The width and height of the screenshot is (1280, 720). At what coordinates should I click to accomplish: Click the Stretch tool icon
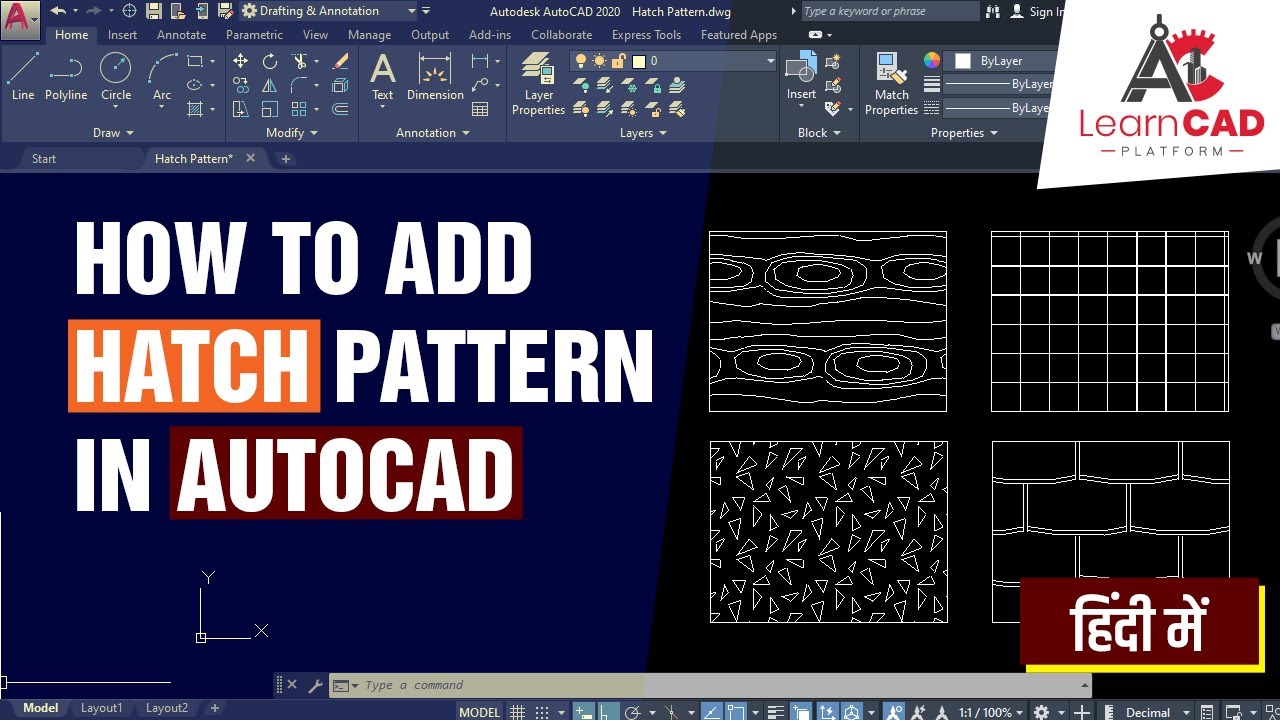tap(240, 109)
